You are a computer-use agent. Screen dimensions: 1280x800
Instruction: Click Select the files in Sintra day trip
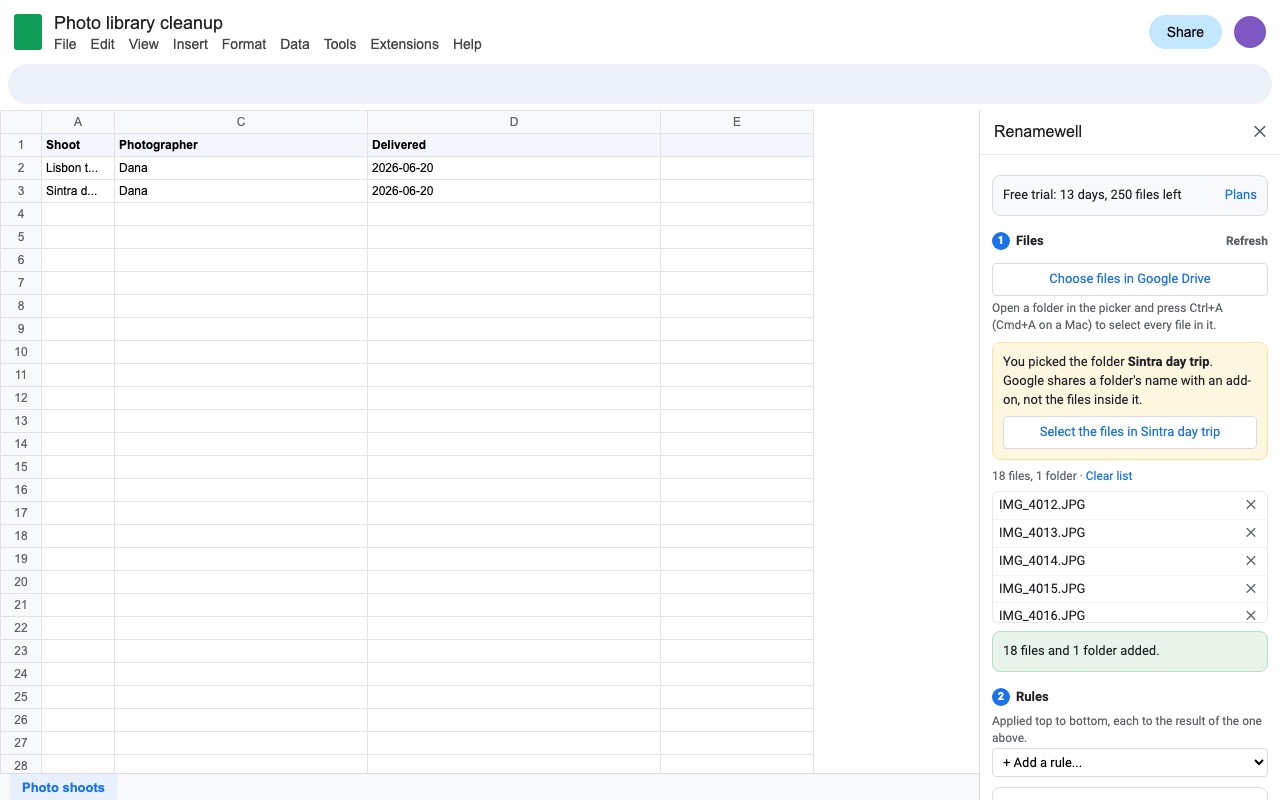tap(1130, 432)
